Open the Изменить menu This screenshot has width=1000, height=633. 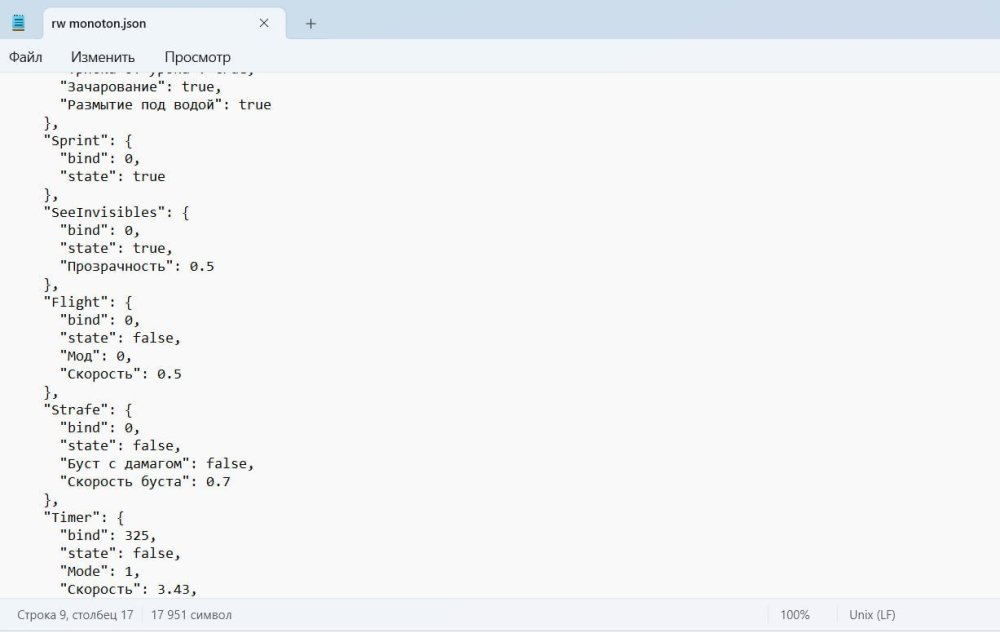(103, 57)
